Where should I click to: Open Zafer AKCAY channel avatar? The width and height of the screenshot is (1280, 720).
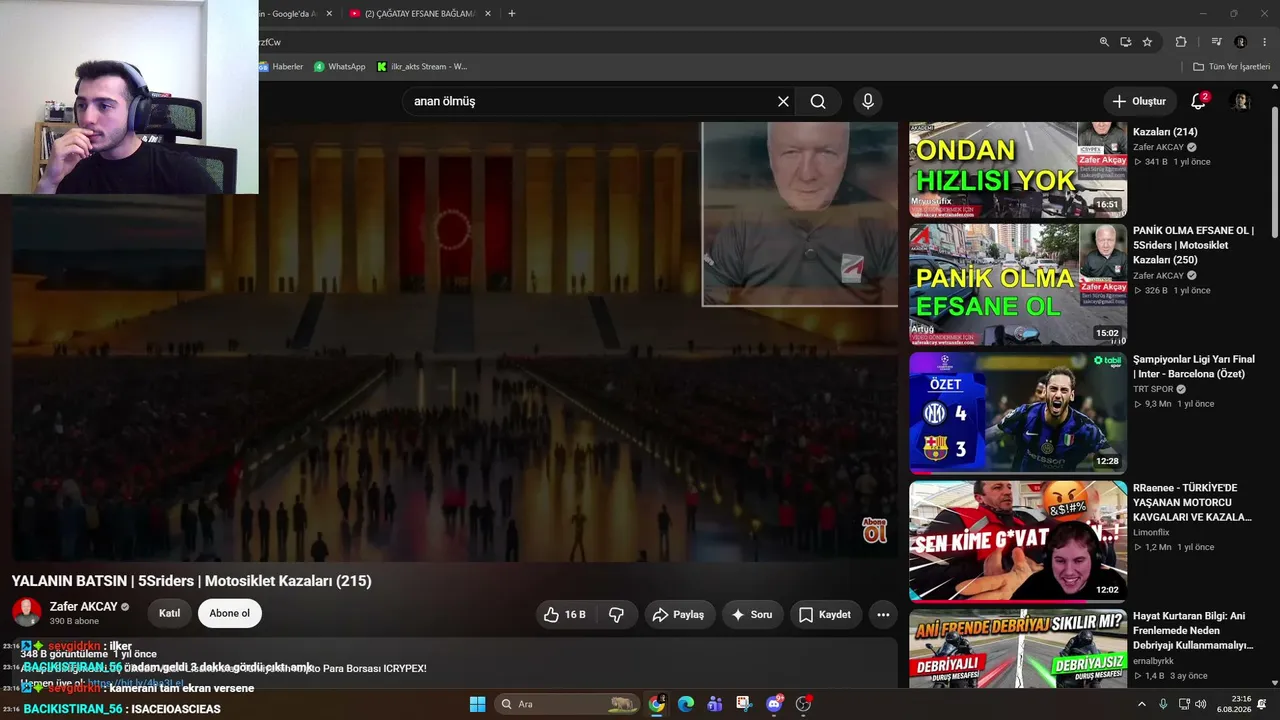point(27,612)
